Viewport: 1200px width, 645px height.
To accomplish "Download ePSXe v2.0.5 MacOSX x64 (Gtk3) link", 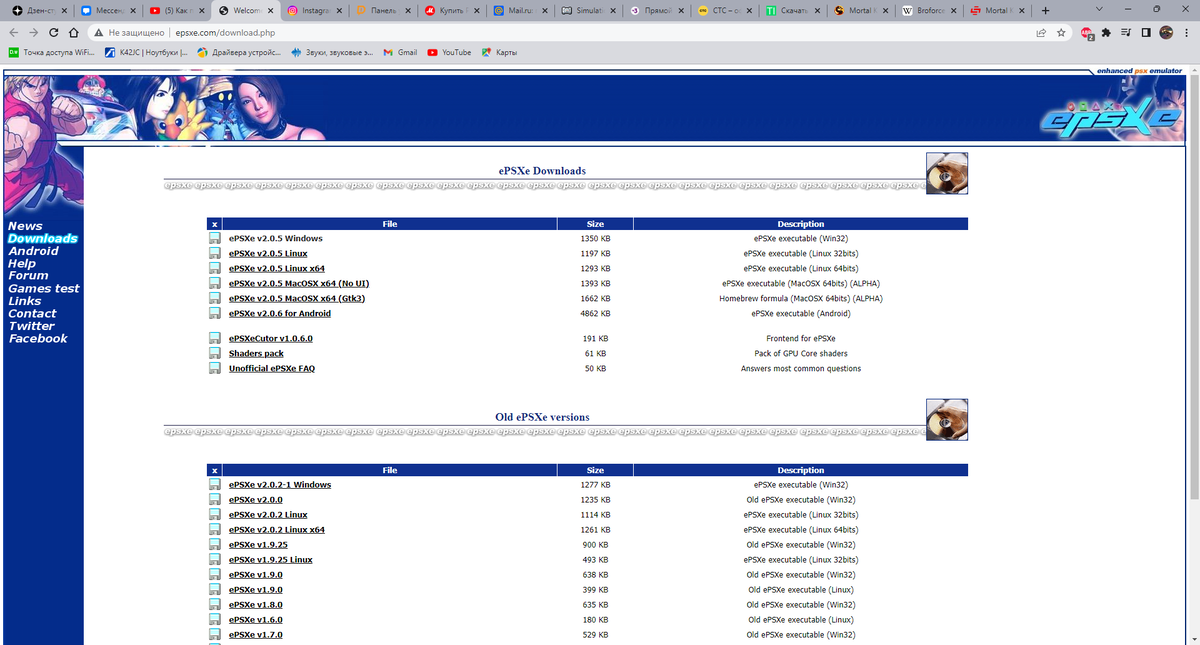I will [x=297, y=299].
